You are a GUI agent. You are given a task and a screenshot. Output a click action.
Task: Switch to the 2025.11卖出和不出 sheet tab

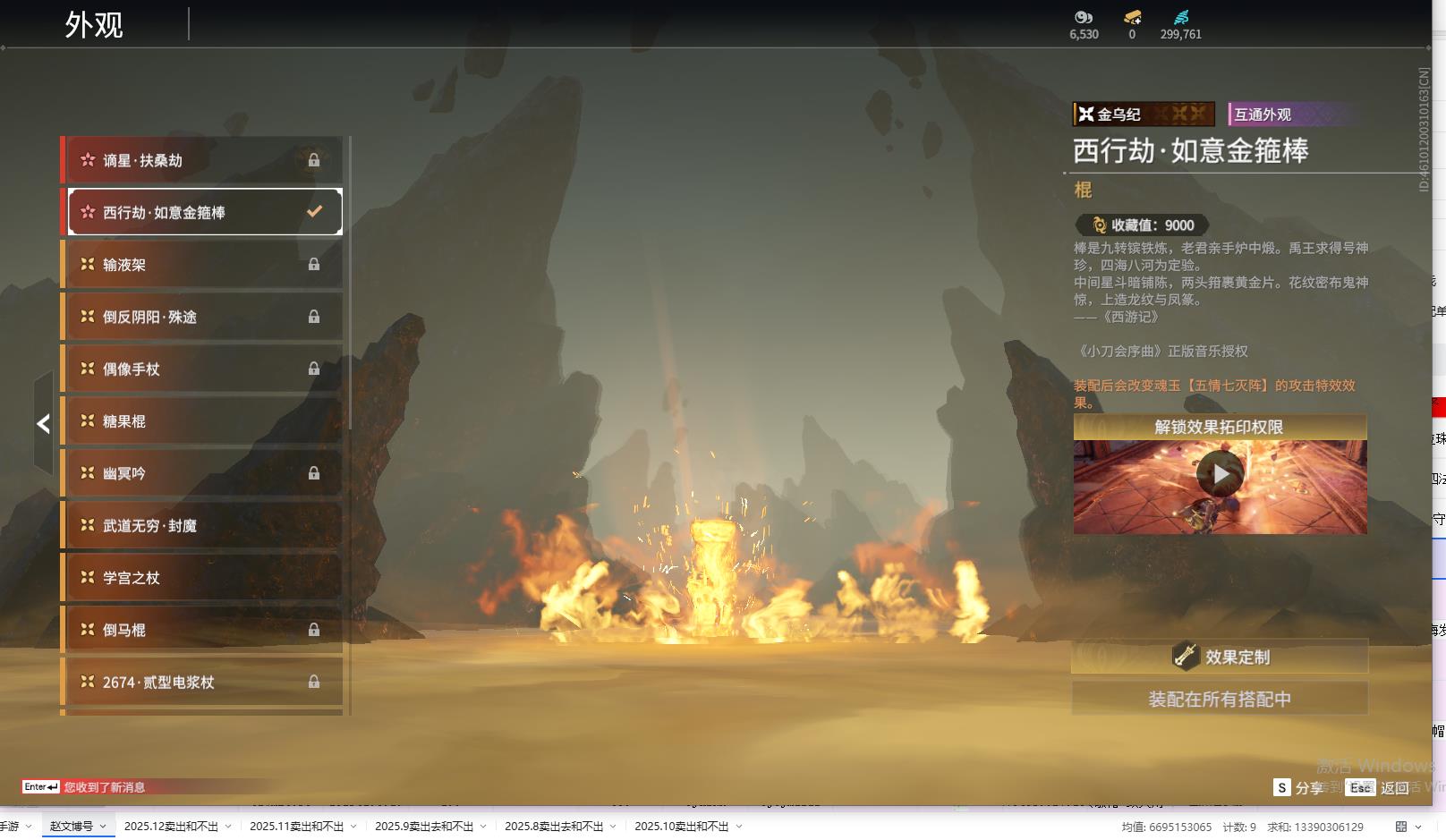point(296,827)
